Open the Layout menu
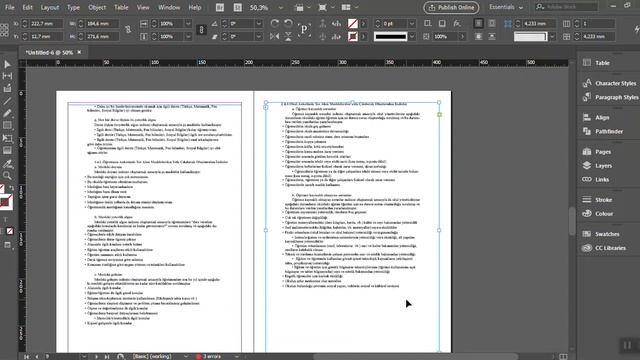Screen dimensions: 640x360 coord(50,7)
